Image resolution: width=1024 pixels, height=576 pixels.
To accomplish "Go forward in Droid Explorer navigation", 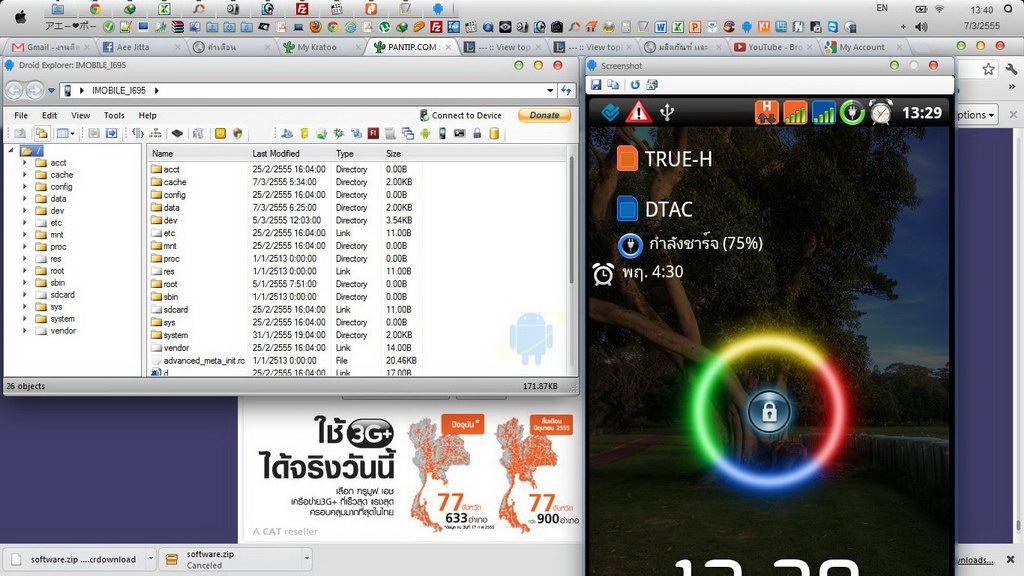I will pos(33,90).
